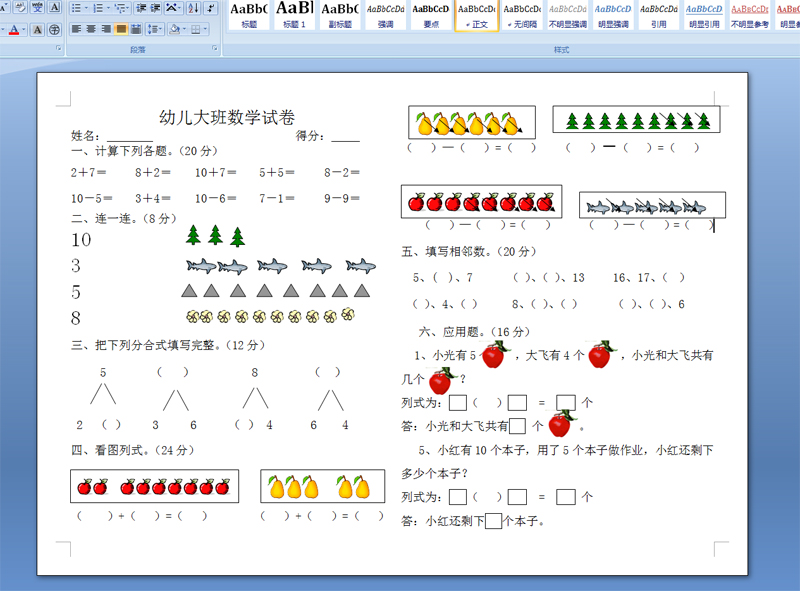The width and height of the screenshot is (800, 591).
Task: Click the document title 幼儿大班数学试卷
Action: tap(227, 117)
